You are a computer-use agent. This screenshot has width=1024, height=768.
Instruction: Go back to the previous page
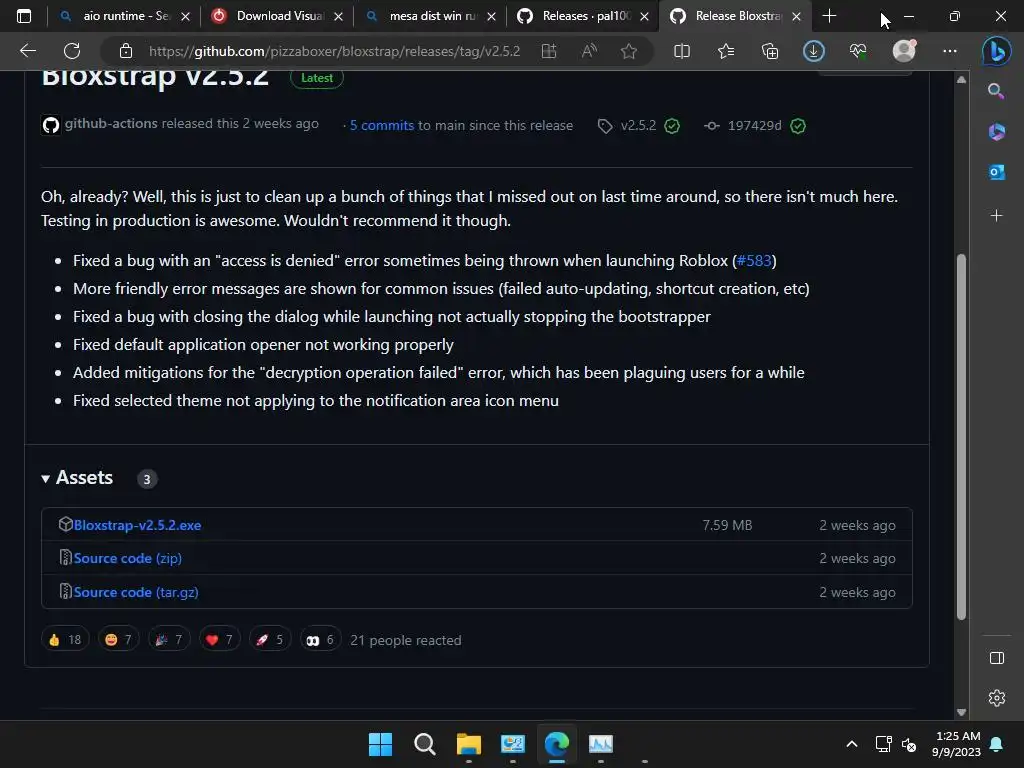point(27,51)
